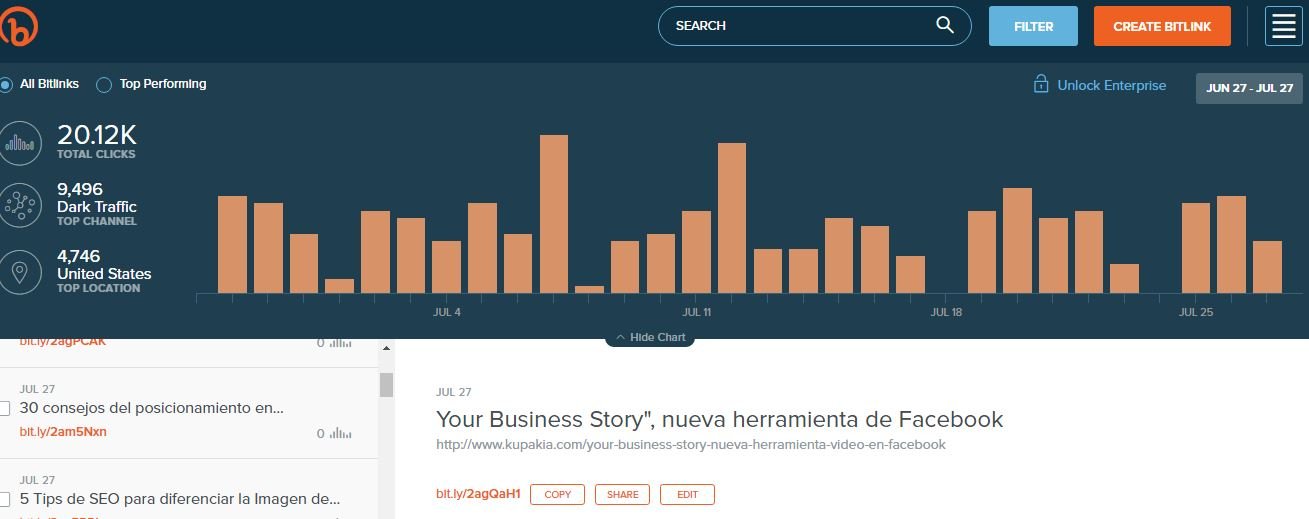
Task: Click the Top Location pin icon
Action: point(21,271)
